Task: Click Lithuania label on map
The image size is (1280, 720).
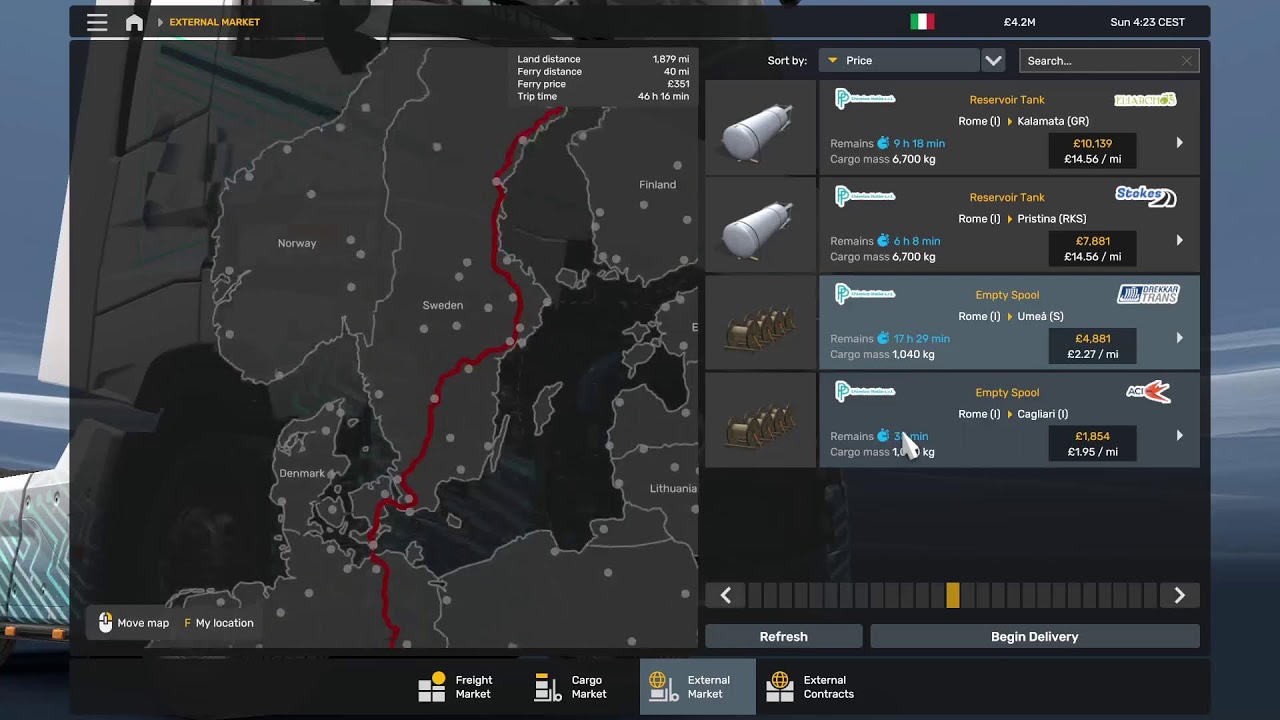Action: tap(673, 488)
